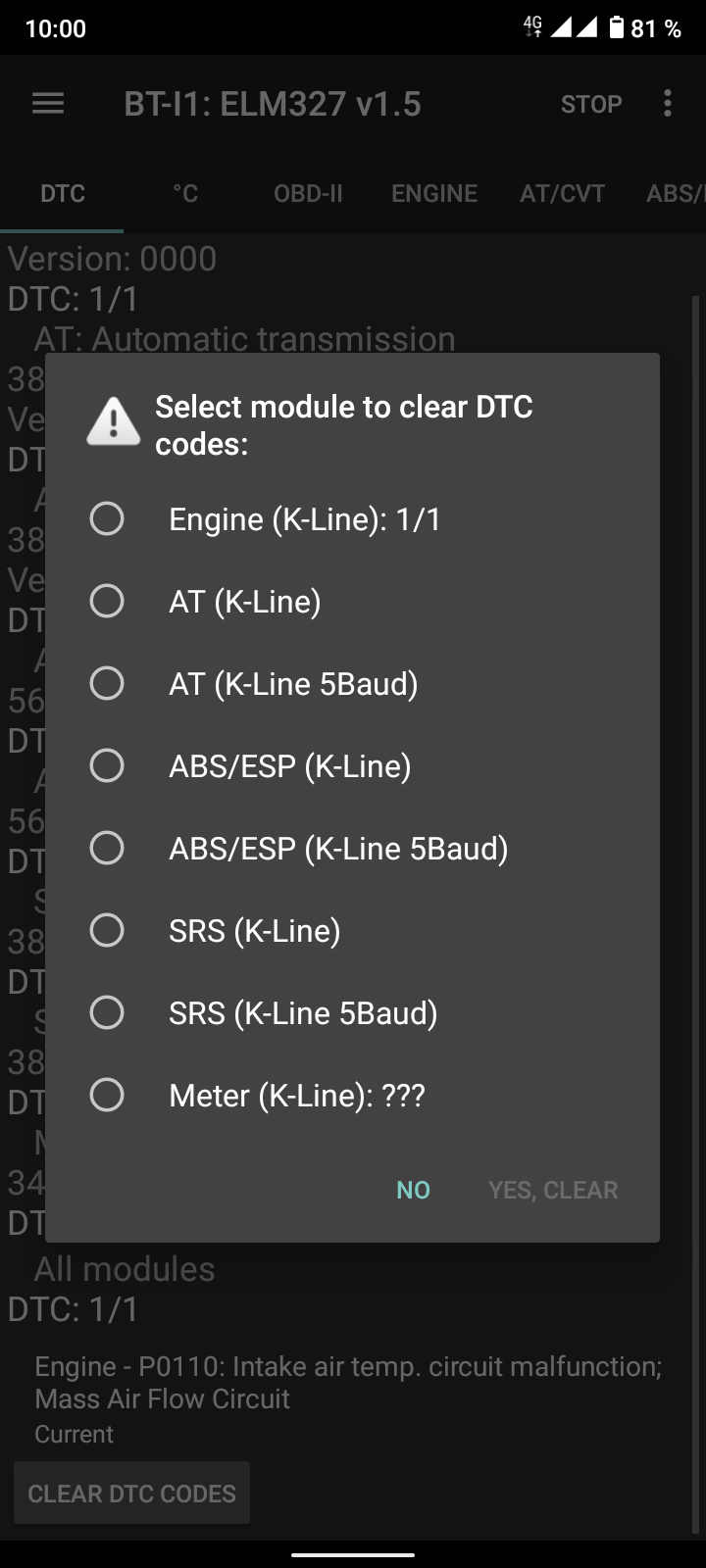Viewport: 706px width, 1568px height.
Task: Open the AT/CVT tab
Action: (562, 193)
